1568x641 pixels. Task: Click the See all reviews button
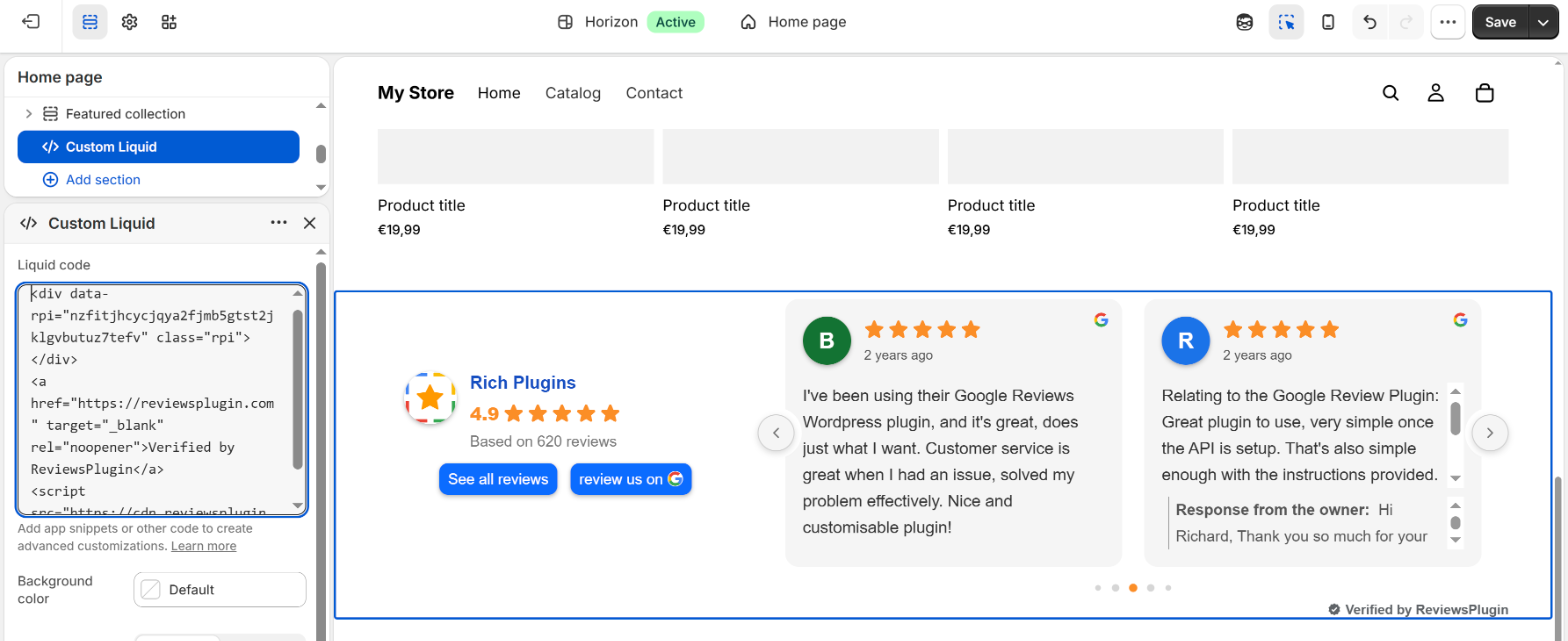coord(498,479)
